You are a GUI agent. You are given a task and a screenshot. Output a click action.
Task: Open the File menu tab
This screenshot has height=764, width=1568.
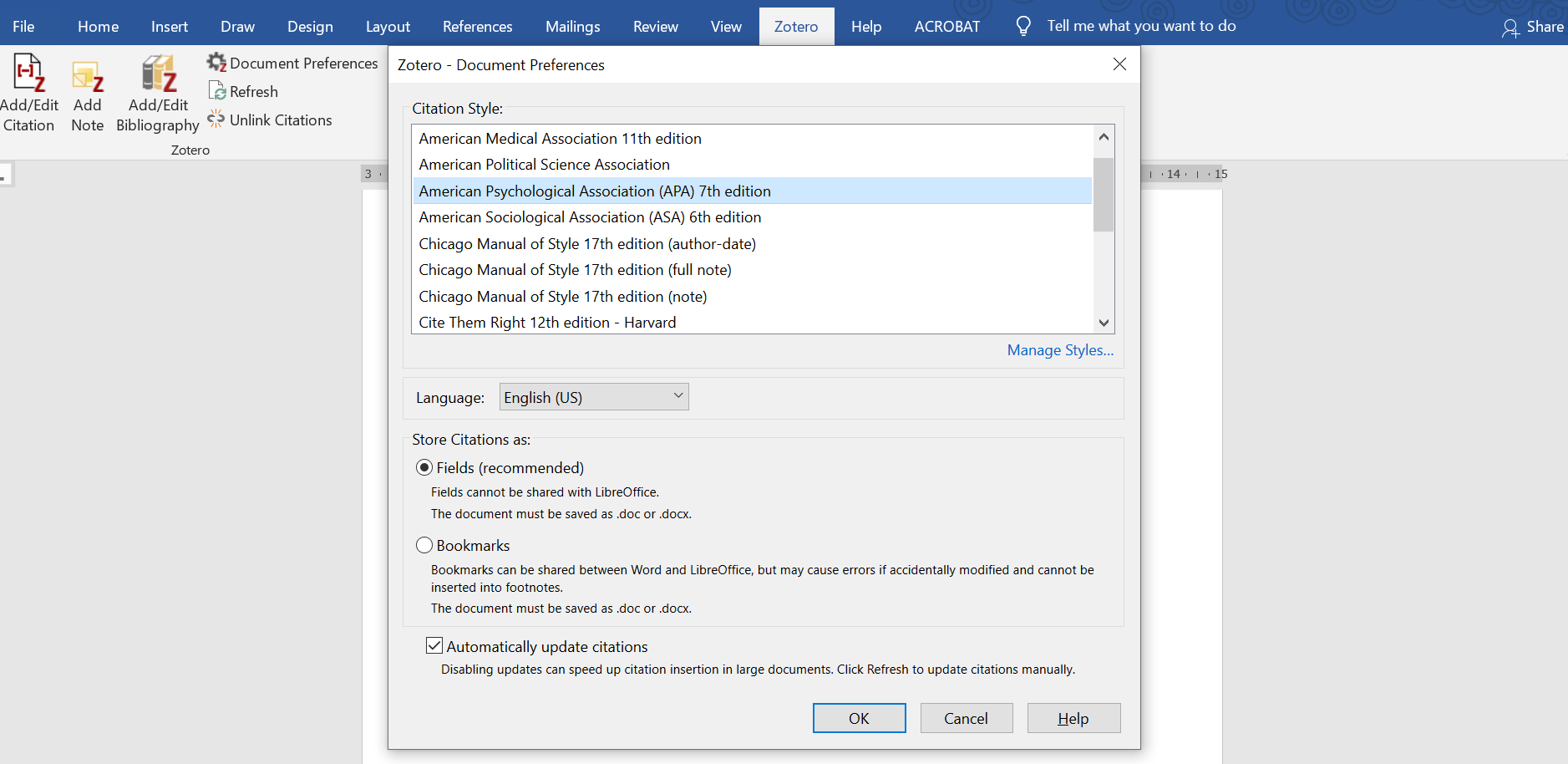point(23,26)
